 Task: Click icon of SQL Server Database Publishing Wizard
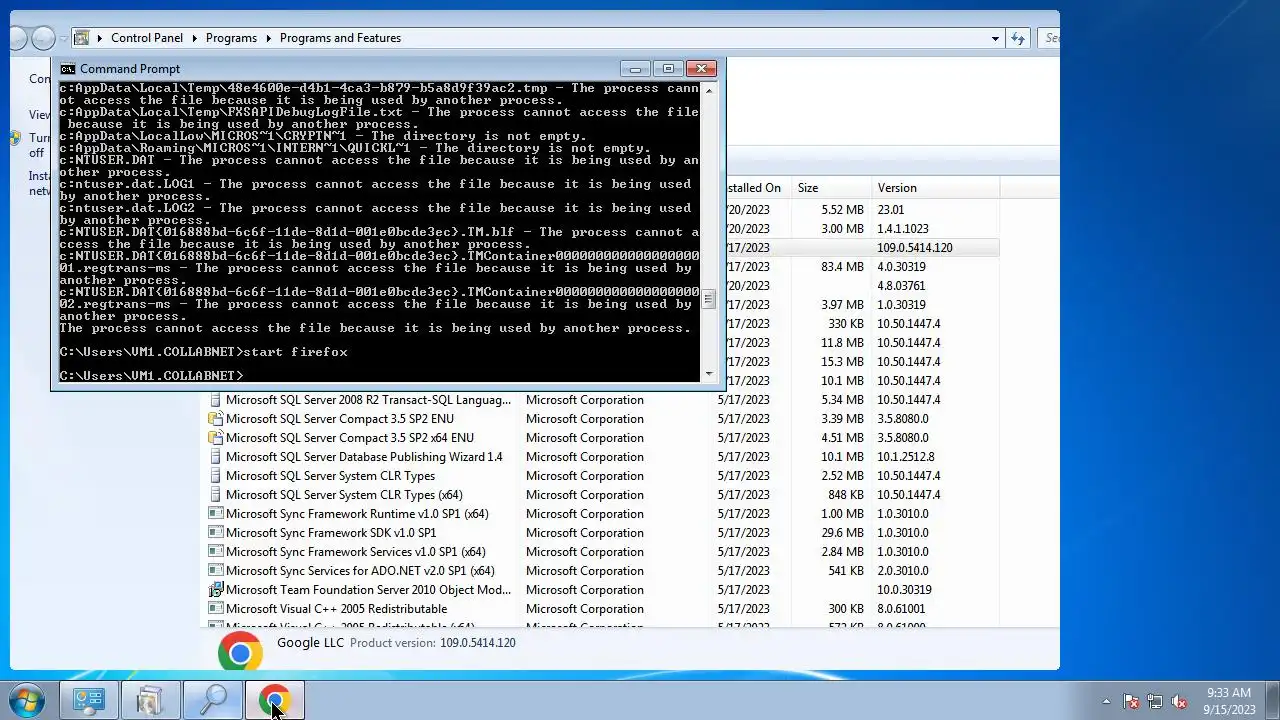215,457
